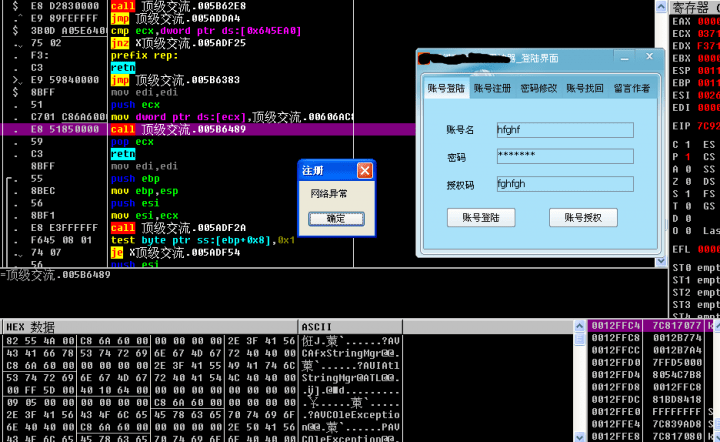Select the mov esi,ecx instruction

144,216
